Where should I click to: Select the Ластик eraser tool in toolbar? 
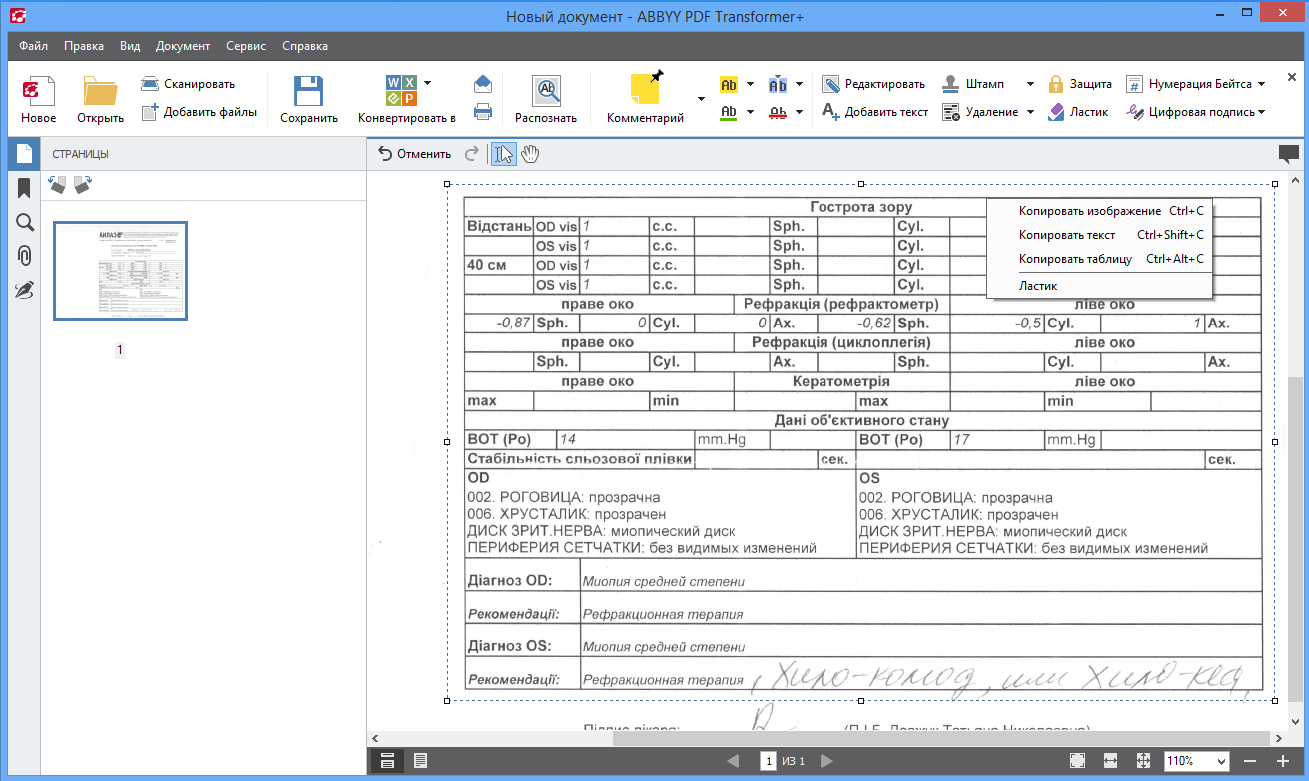point(1078,112)
